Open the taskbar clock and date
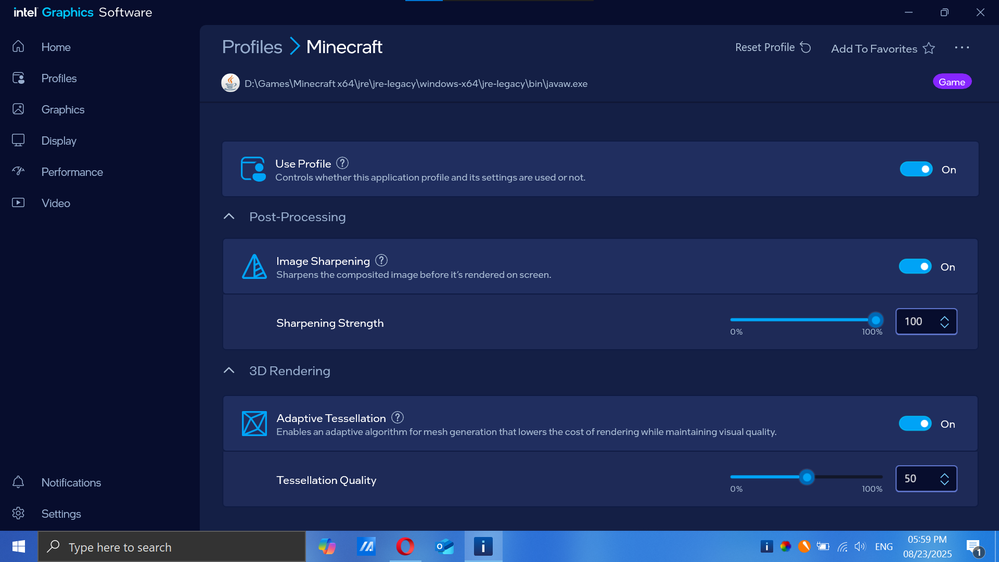The image size is (999, 562). click(927, 547)
